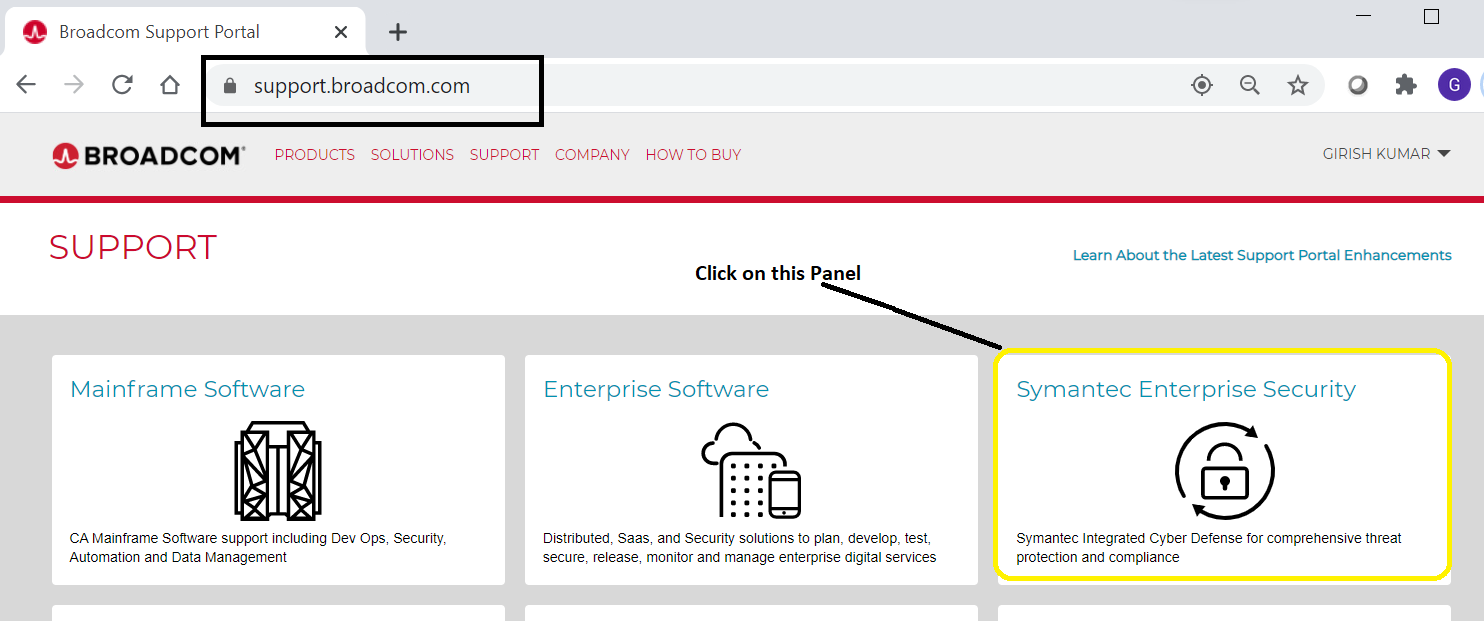This screenshot has height=621, width=1484.
Task: Minimize the browser window
Action: pos(1365,17)
